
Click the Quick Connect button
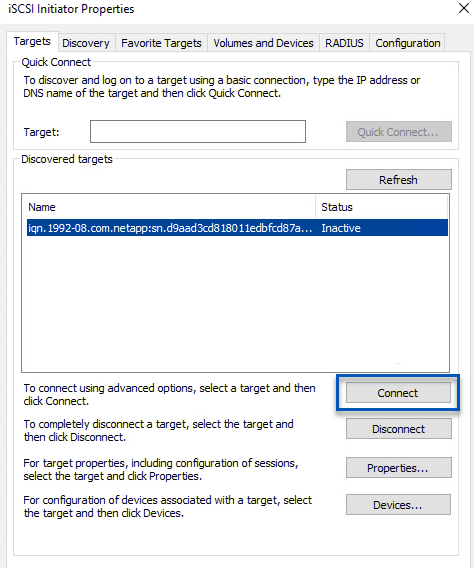click(x=399, y=132)
